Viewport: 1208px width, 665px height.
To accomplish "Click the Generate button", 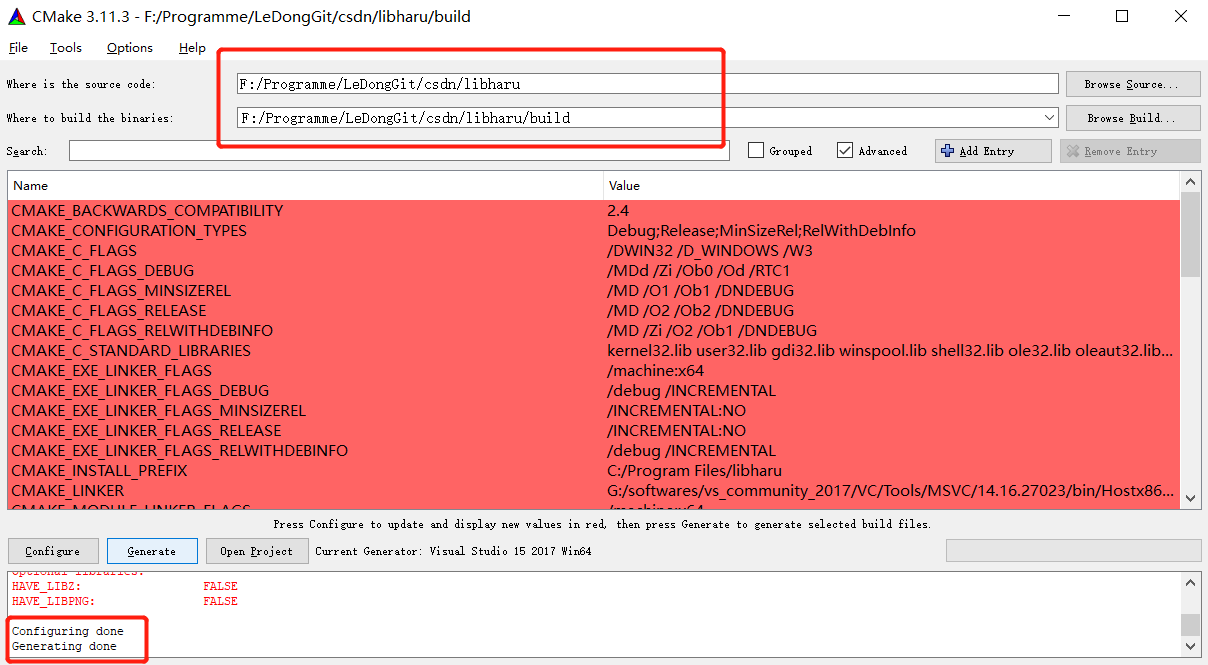I will point(152,551).
